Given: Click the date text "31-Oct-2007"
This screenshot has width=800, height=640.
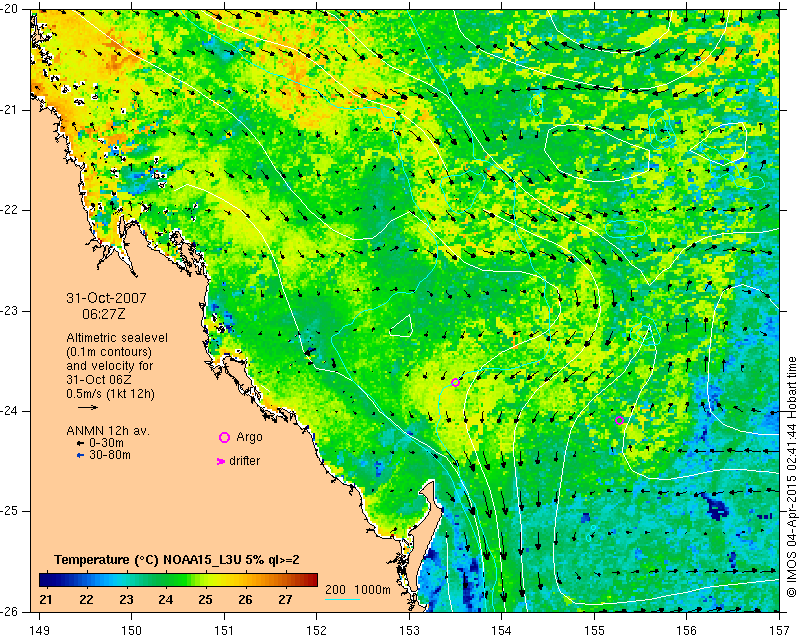Looking at the screenshot, I should click(x=106, y=298).
